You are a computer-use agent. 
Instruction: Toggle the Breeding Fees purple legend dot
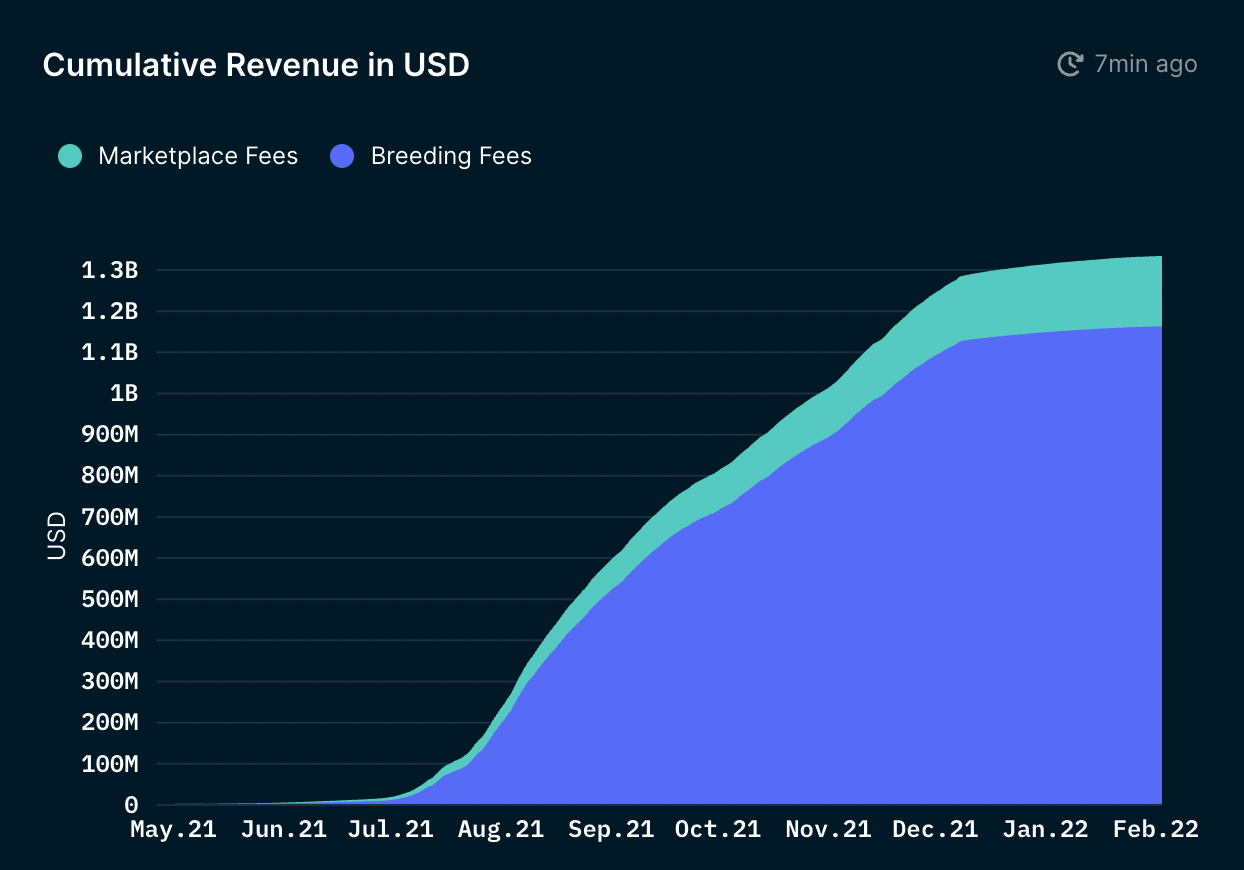342,156
